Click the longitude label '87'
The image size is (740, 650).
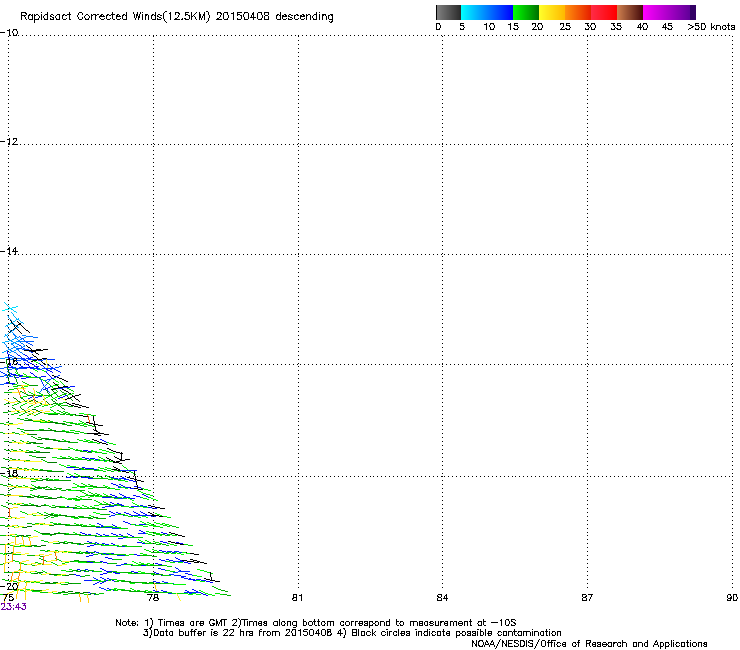(x=587, y=598)
